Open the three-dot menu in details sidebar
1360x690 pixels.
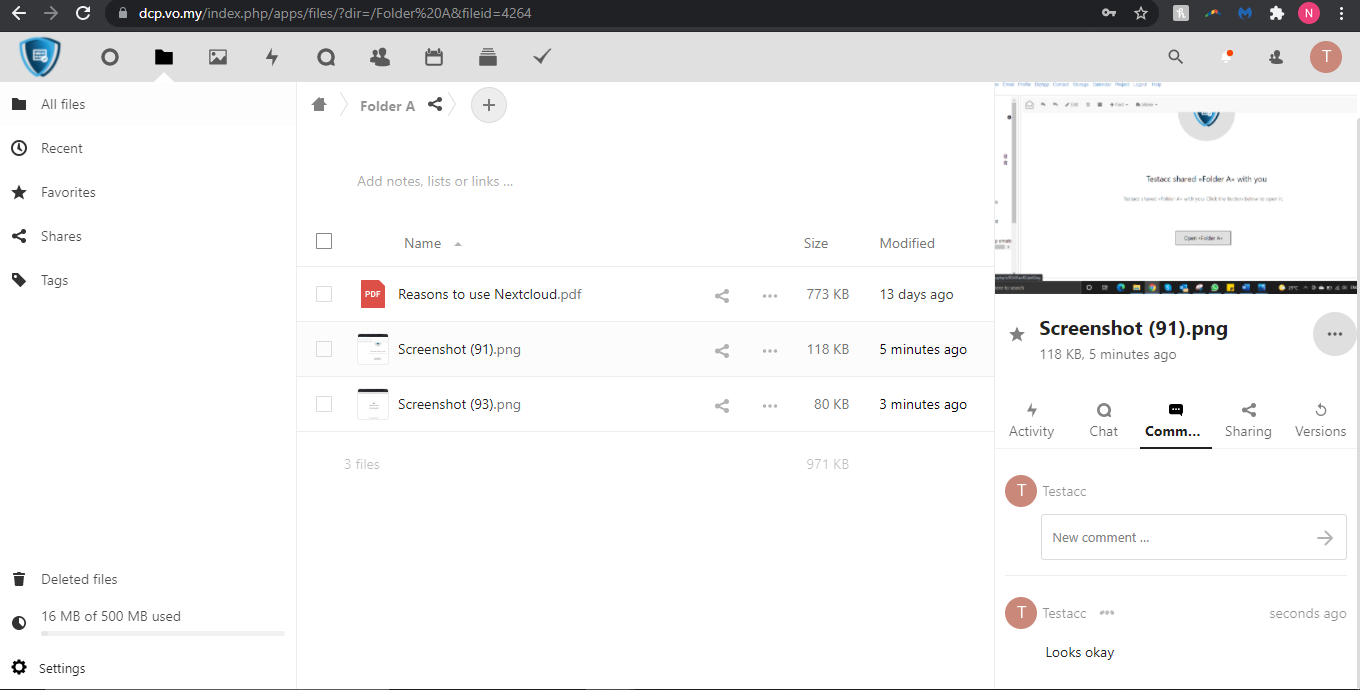tap(1334, 334)
